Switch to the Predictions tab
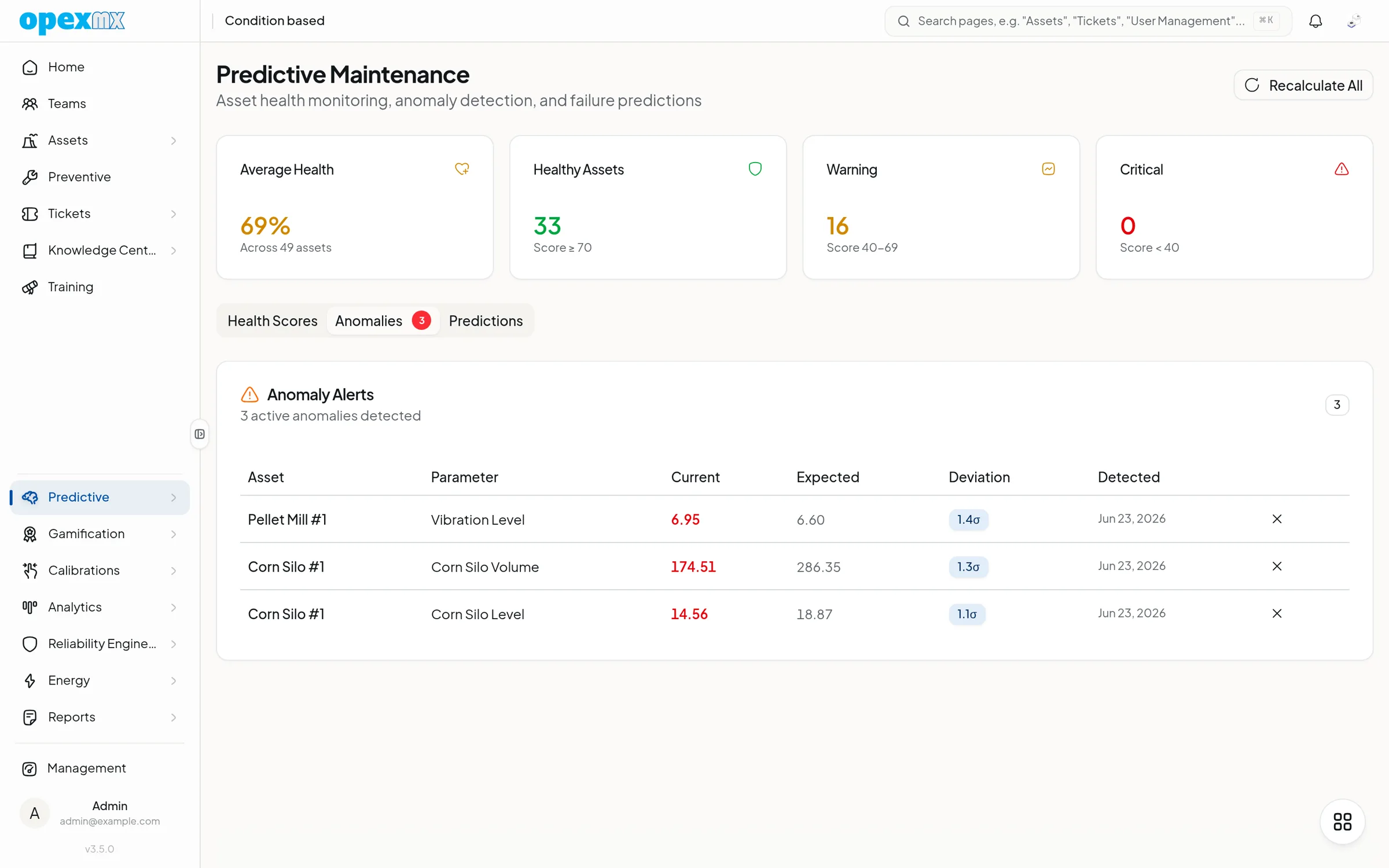 tap(486, 321)
